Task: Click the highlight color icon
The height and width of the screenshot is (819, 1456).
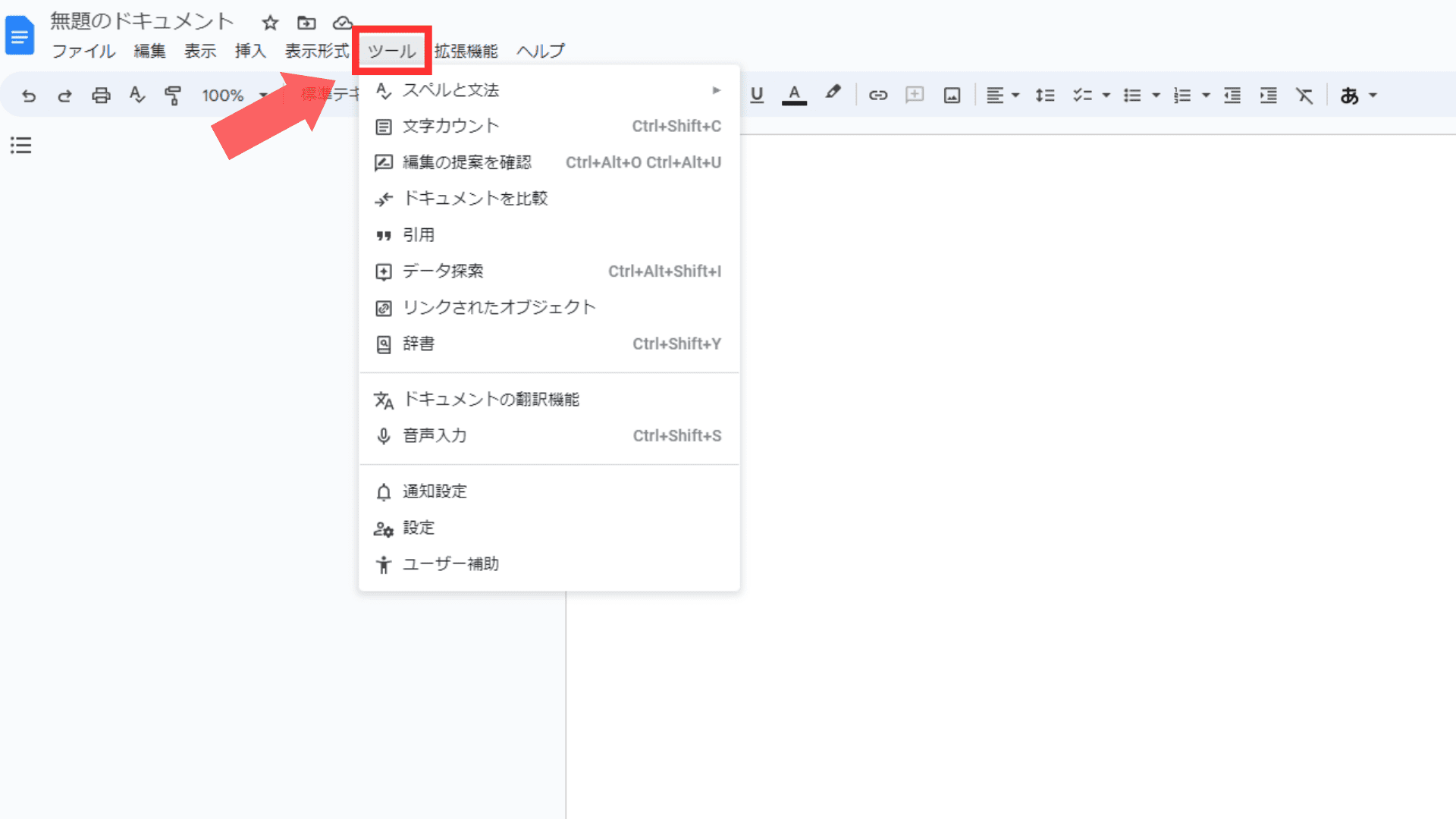Action: 833,95
